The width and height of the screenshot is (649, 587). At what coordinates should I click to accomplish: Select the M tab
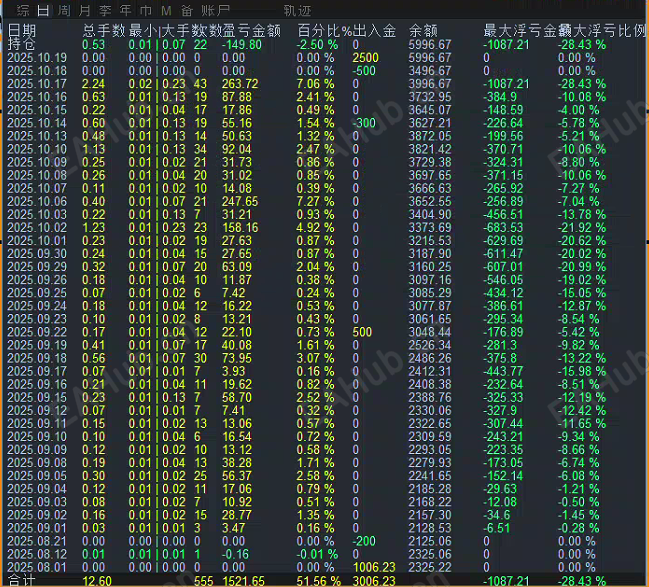pyautogui.click(x=166, y=10)
